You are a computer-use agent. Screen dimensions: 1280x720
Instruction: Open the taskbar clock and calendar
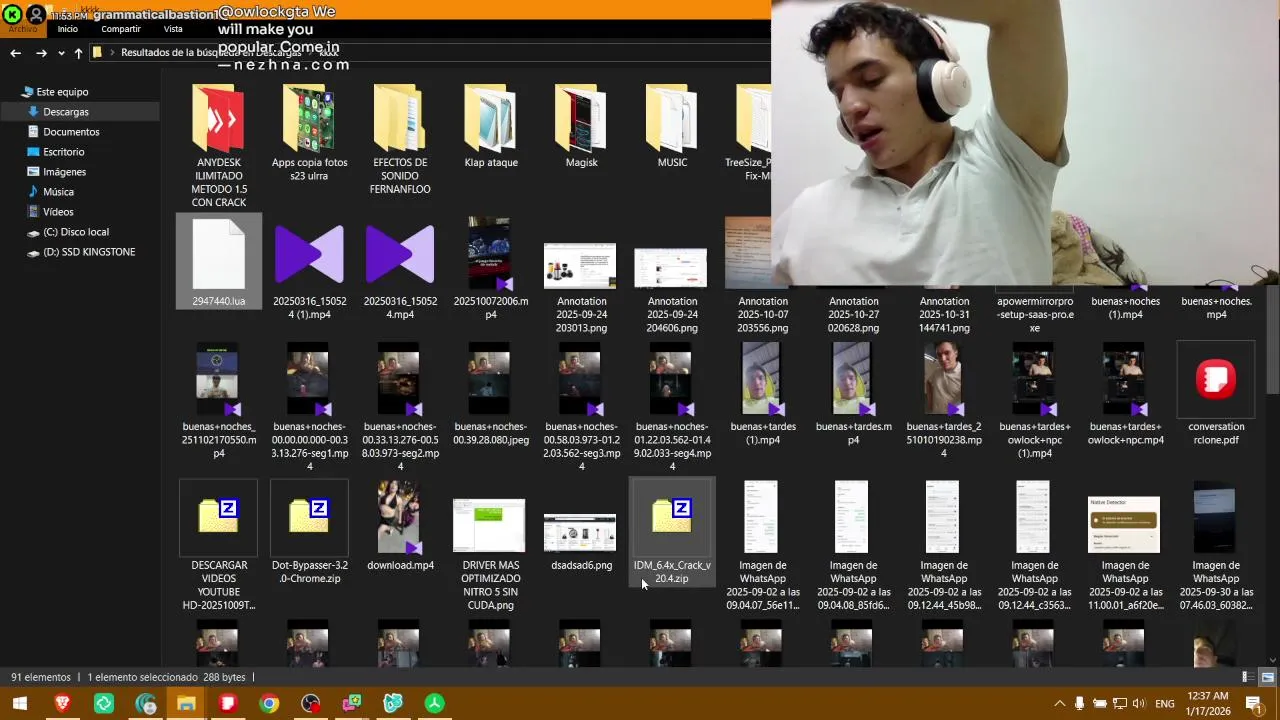click(x=1208, y=704)
